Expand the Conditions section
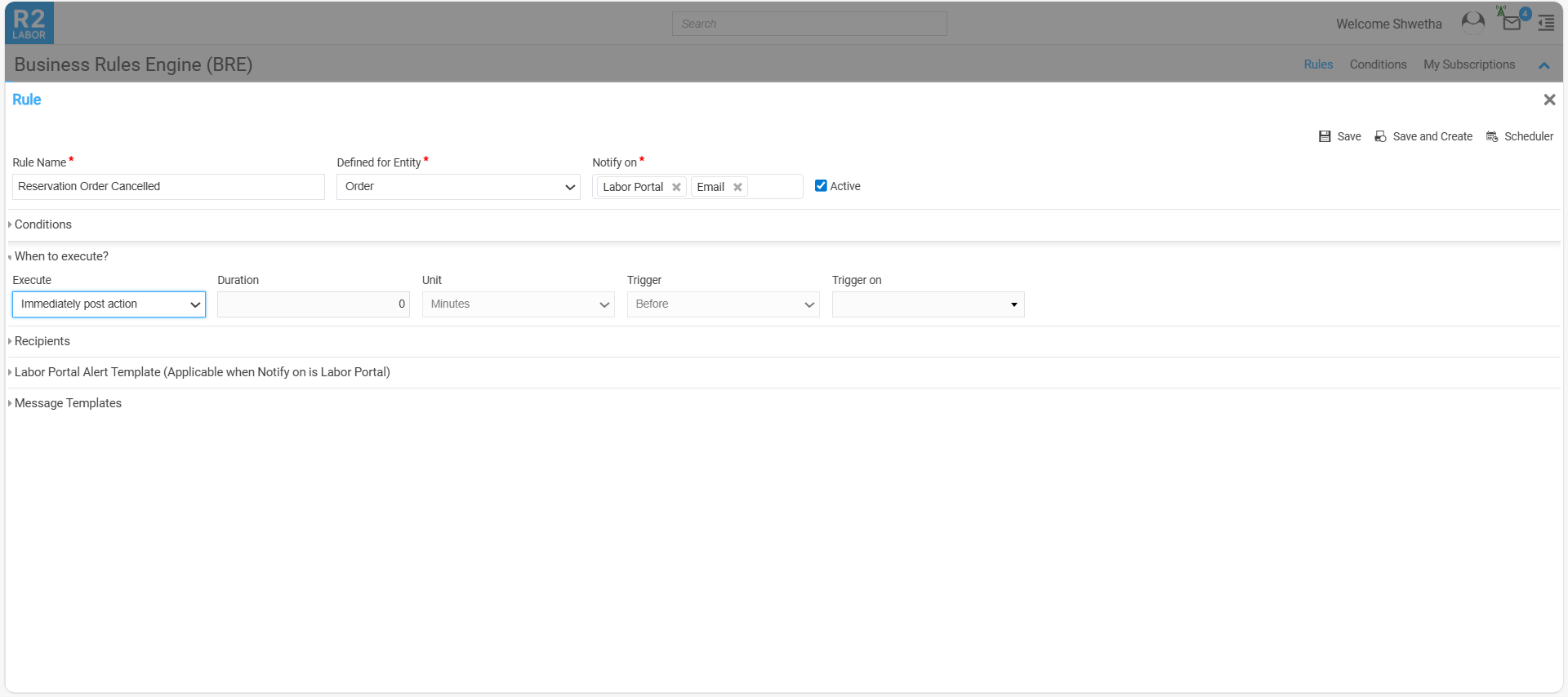The height and width of the screenshot is (697, 1568). [x=42, y=224]
